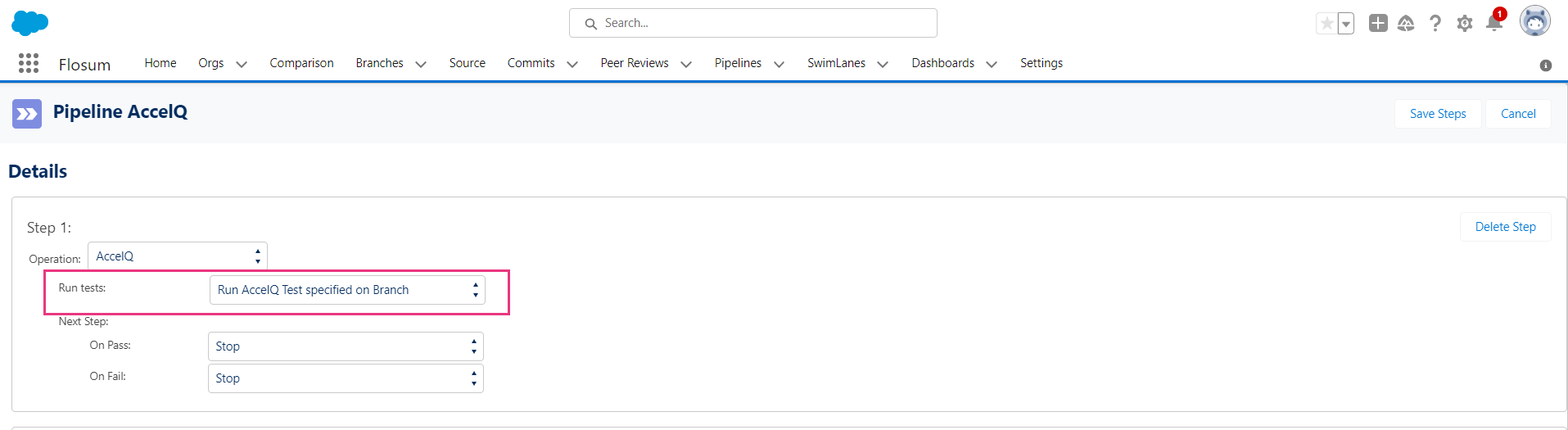The width and height of the screenshot is (1568, 430).
Task: Expand the Pipelines tab chevron
Action: (x=779, y=64)
